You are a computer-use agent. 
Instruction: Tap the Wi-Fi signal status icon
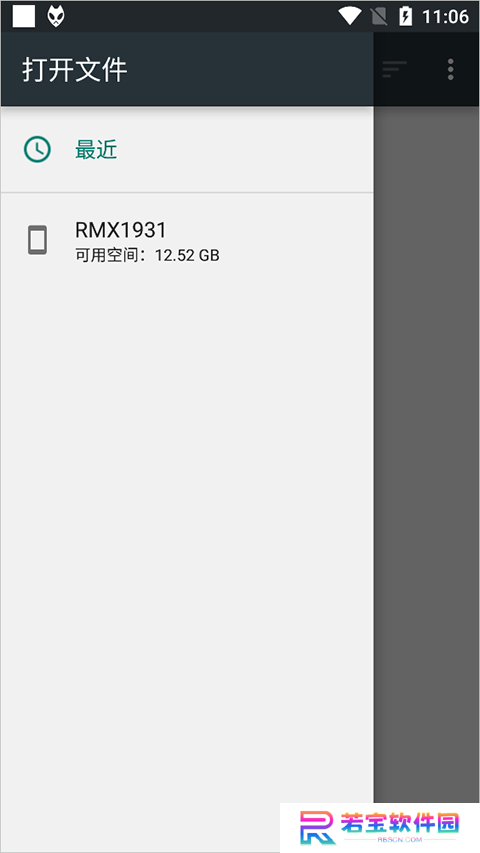[x=349, y=16]
